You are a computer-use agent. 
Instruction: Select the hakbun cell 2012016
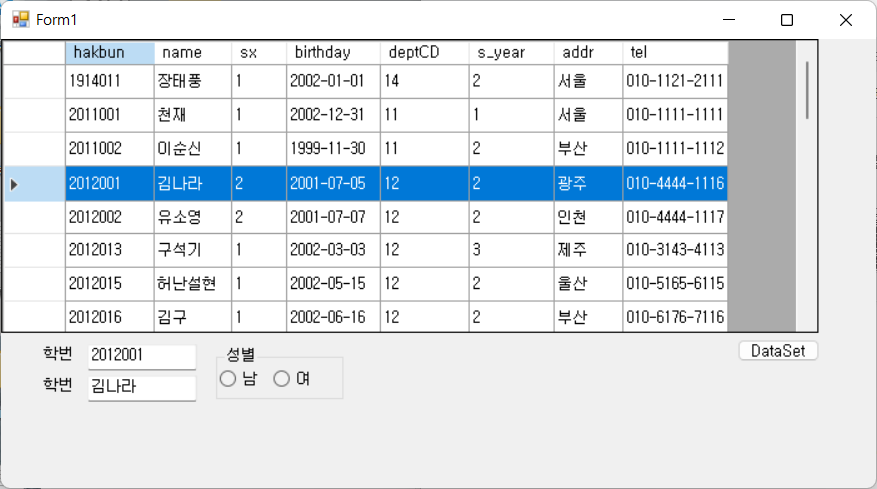click(x=110, y=316)
